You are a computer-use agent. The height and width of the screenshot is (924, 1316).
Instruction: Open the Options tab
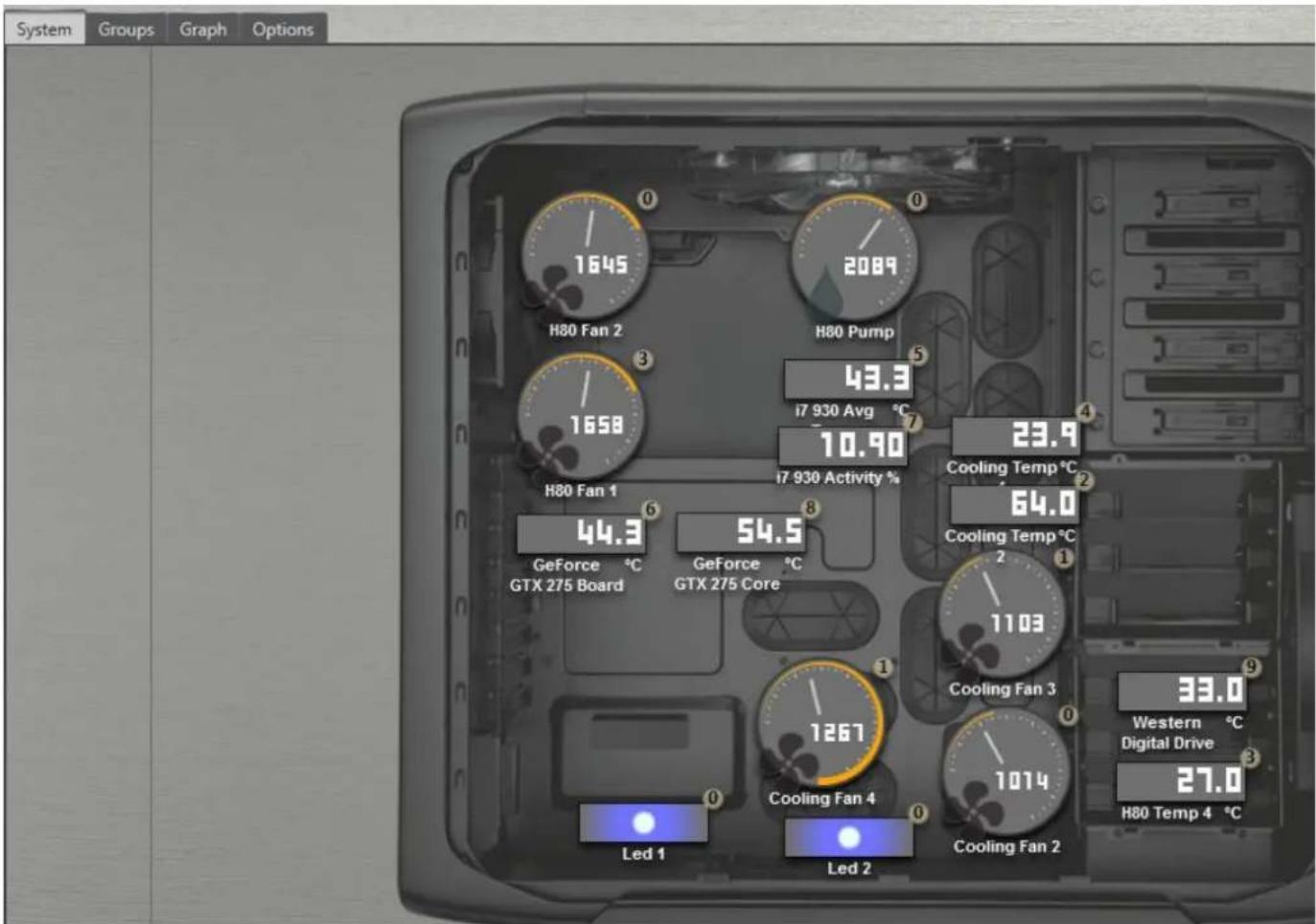tap(283, 29)
